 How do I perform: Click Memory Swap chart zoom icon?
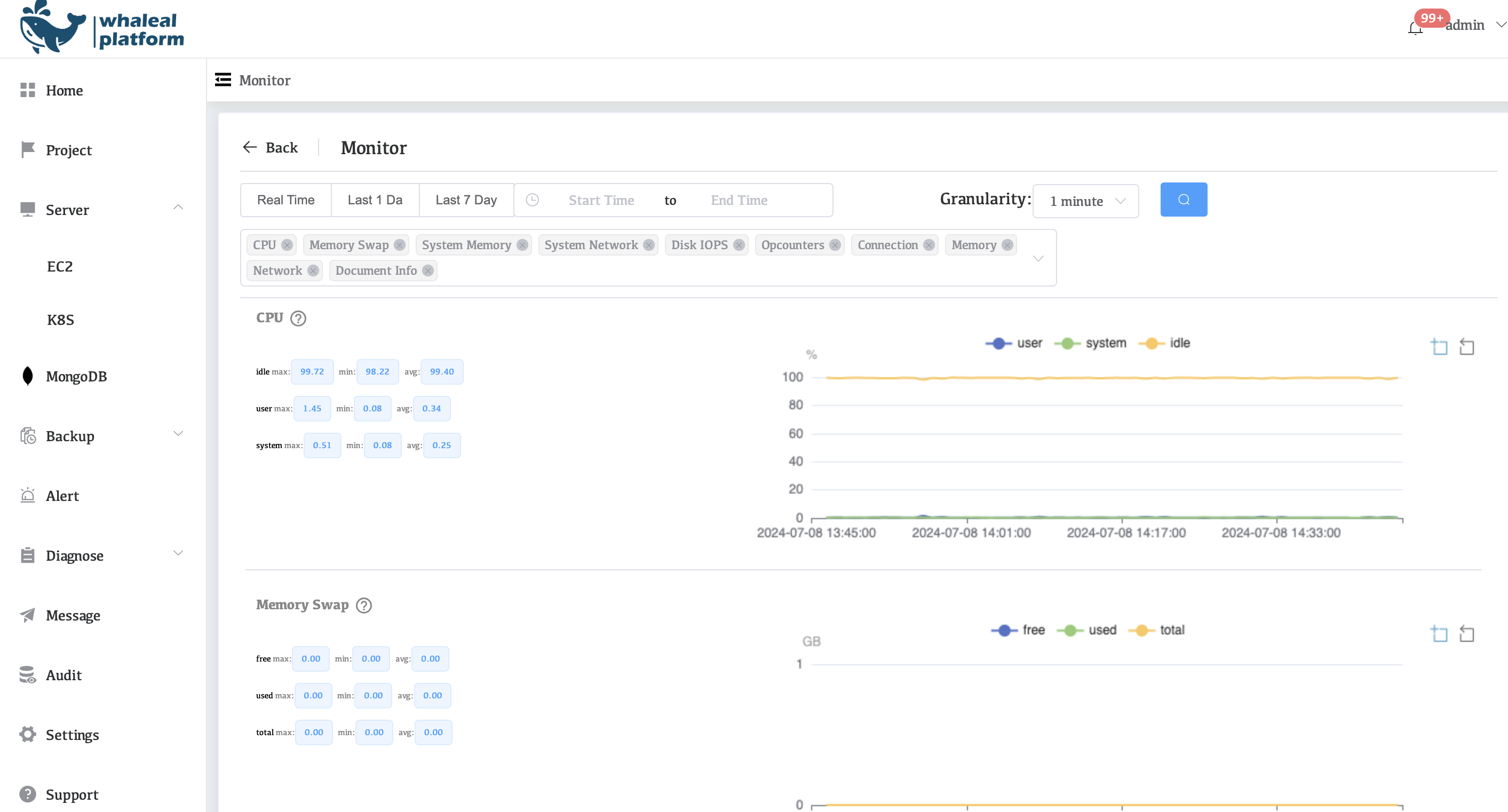[1439, 633]
